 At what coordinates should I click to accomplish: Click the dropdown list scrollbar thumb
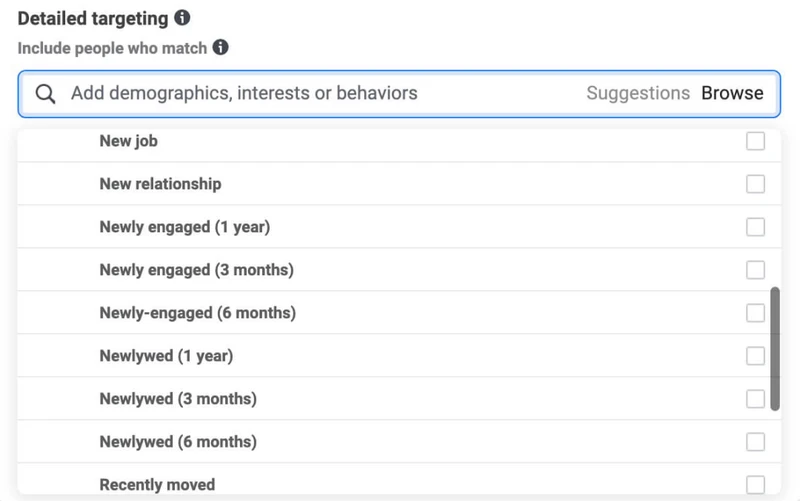pos(775,349)
